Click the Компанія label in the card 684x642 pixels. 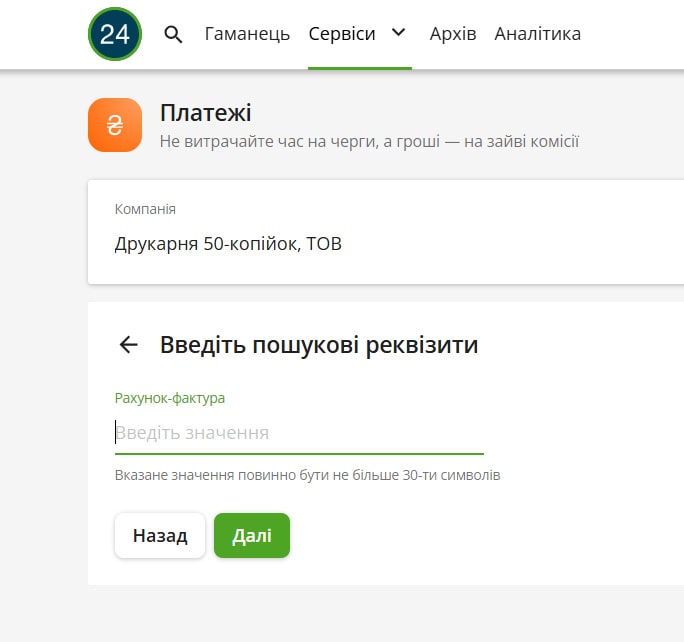[145, 209]
